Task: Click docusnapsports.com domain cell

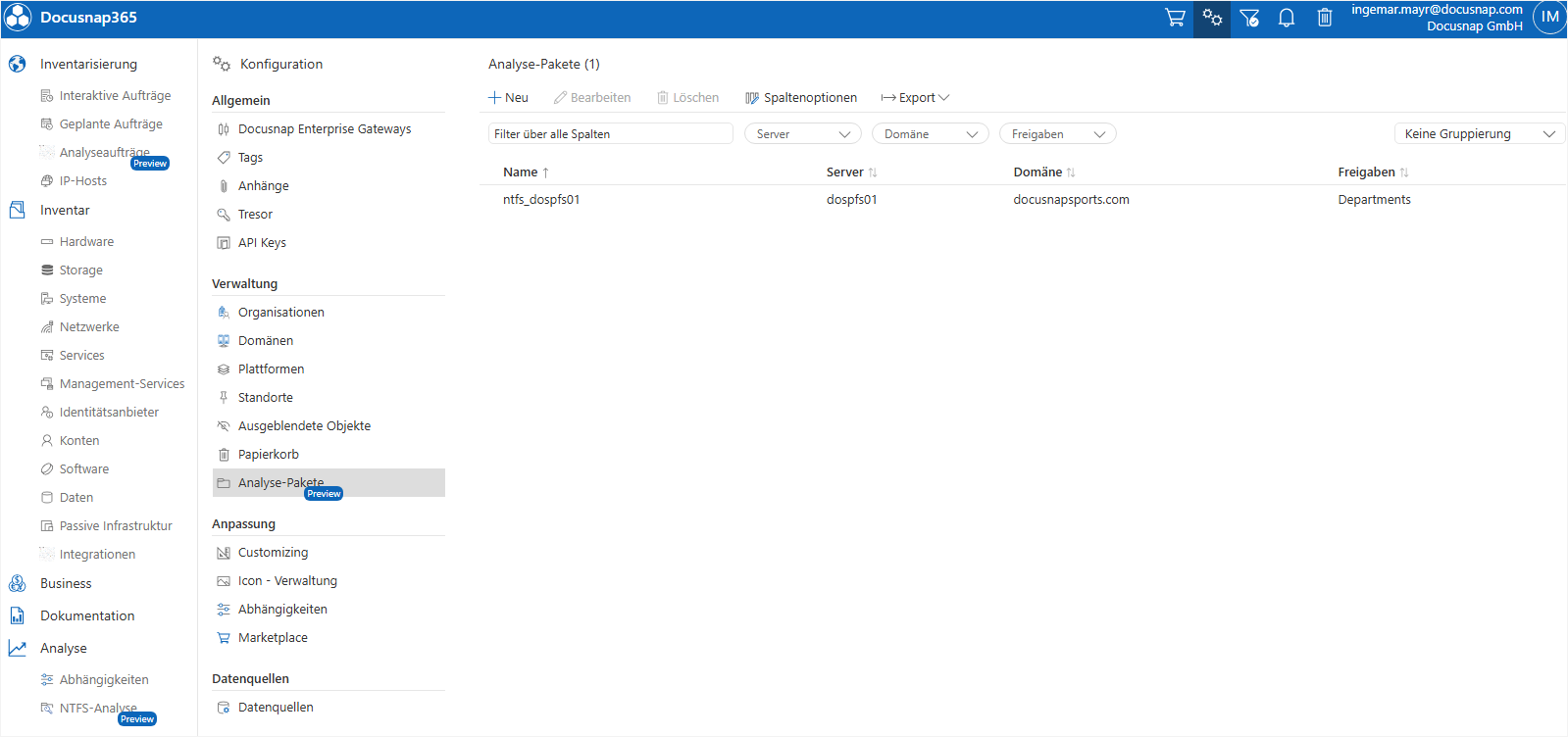Action: tap(1071, 200)
